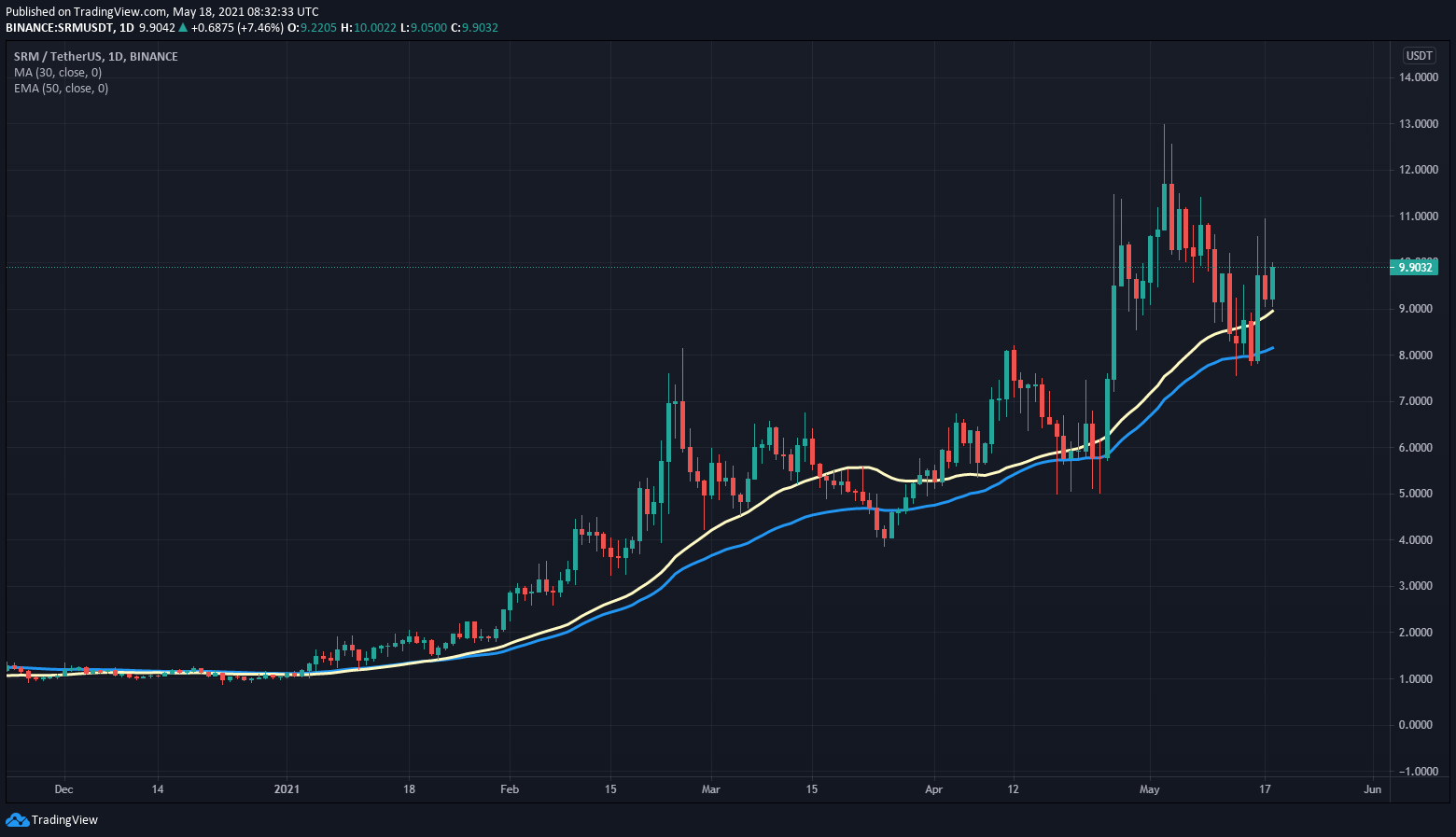The image size is (1456, 837).
Task: Click the 8.0000 price axis label
Action: (1418, 355)
